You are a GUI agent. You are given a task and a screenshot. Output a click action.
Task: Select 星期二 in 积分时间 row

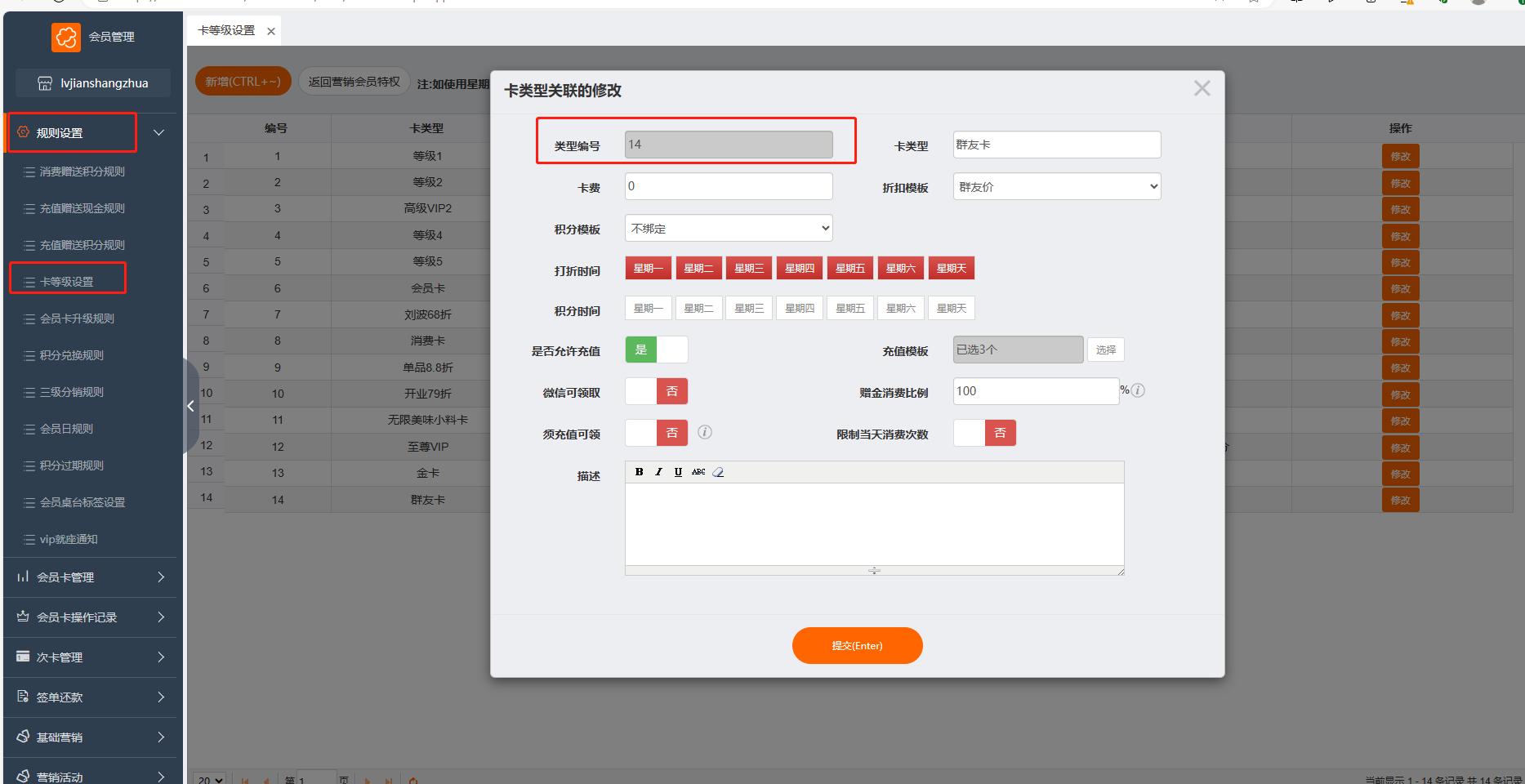(698, 308)
